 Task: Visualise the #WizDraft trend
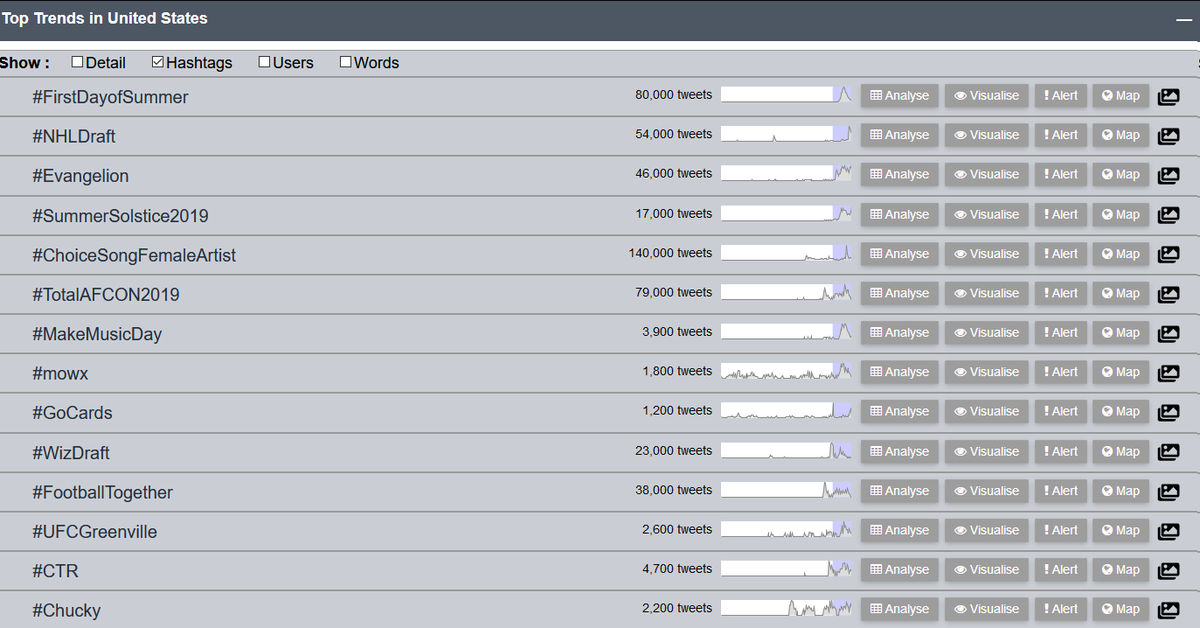click(986, 451)
